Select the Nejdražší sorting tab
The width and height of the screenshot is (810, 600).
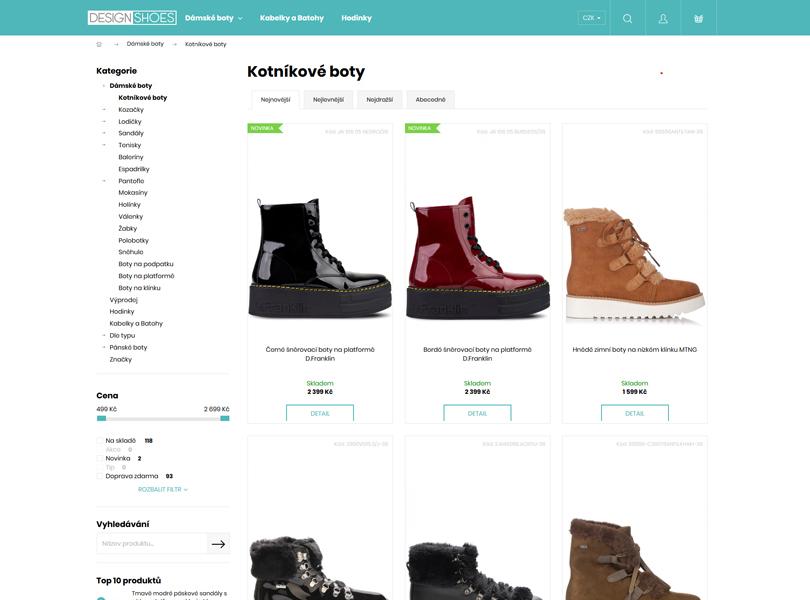point(380,100)
